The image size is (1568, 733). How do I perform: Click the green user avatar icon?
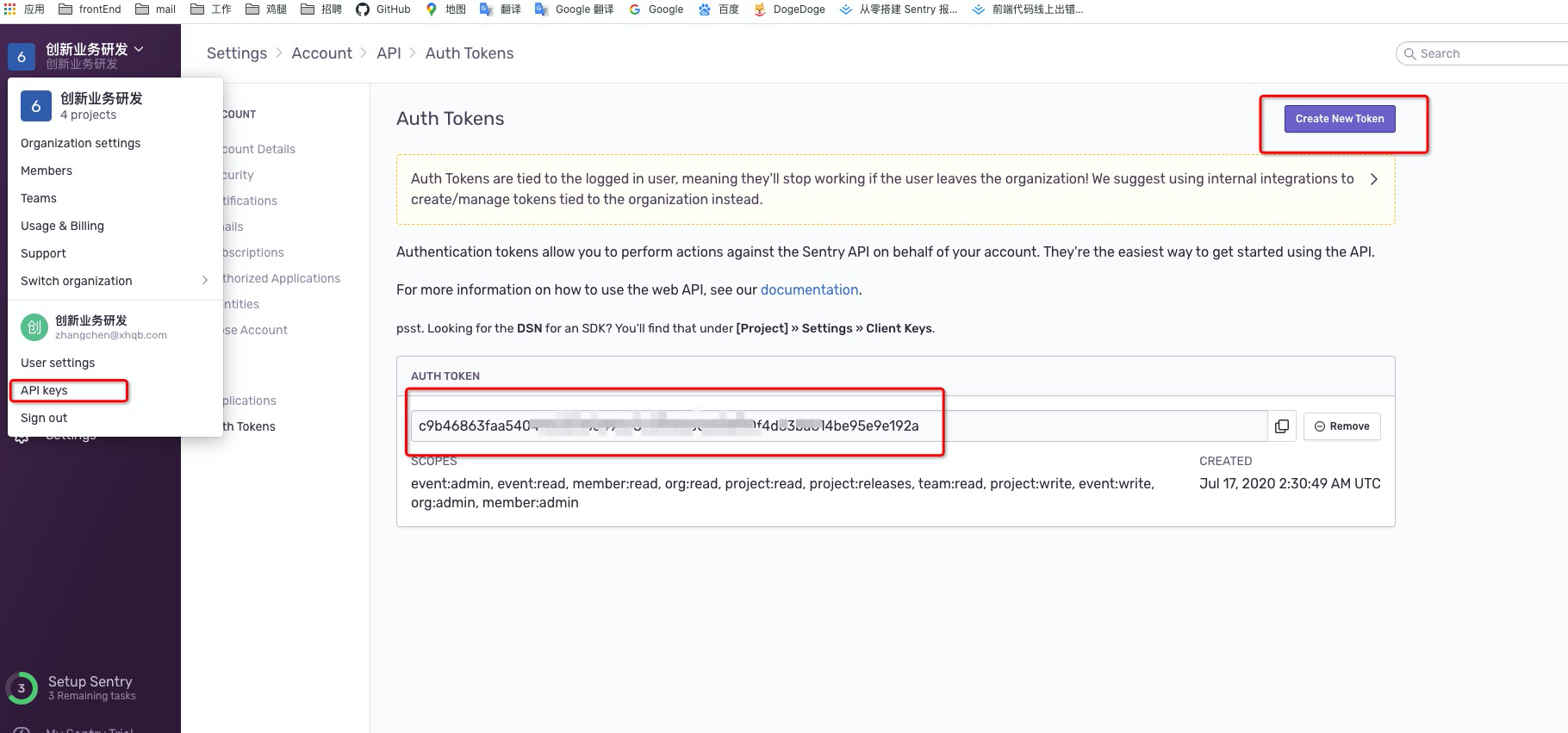[34, 327]
